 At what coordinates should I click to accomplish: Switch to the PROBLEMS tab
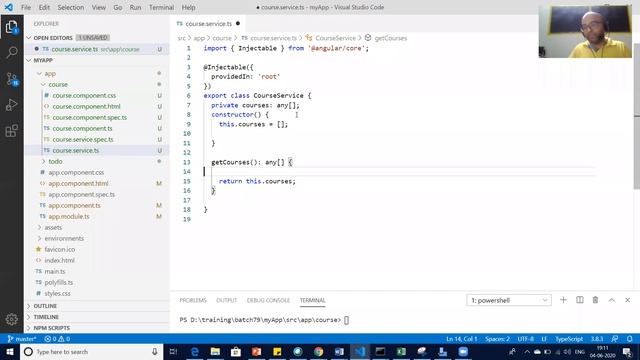click(193, 300)
